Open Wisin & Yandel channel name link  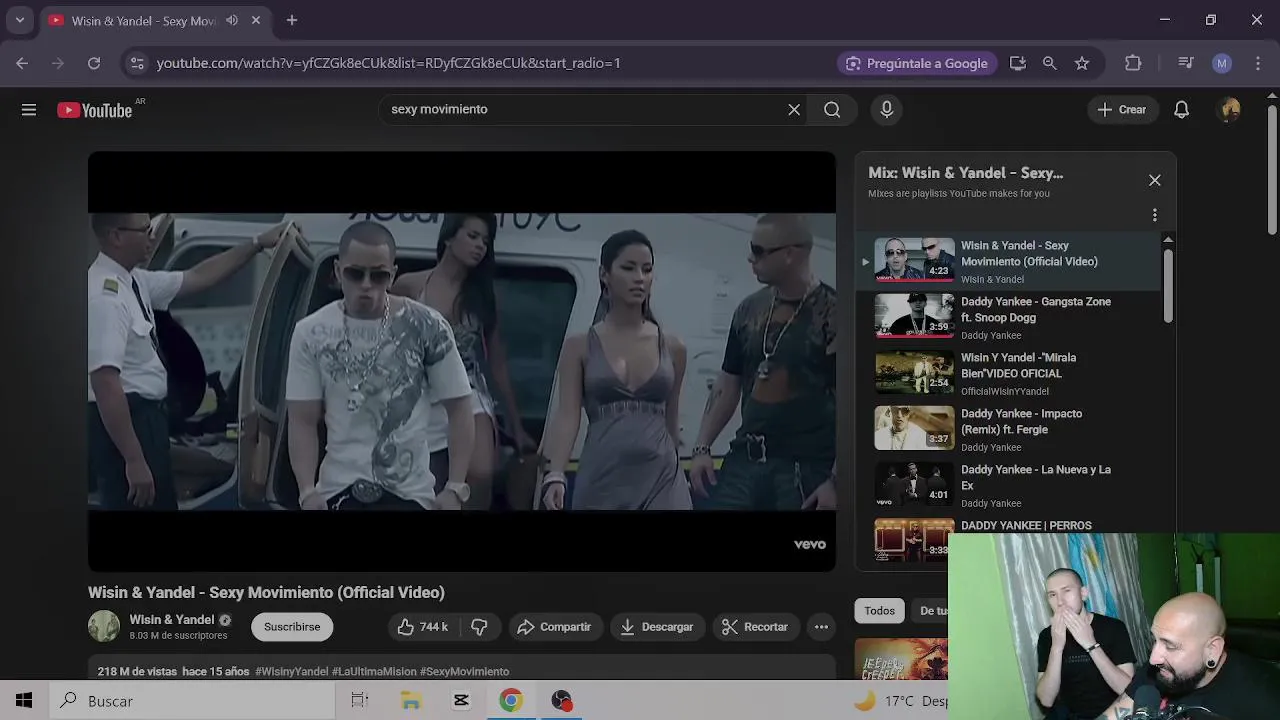pos(172,620)
